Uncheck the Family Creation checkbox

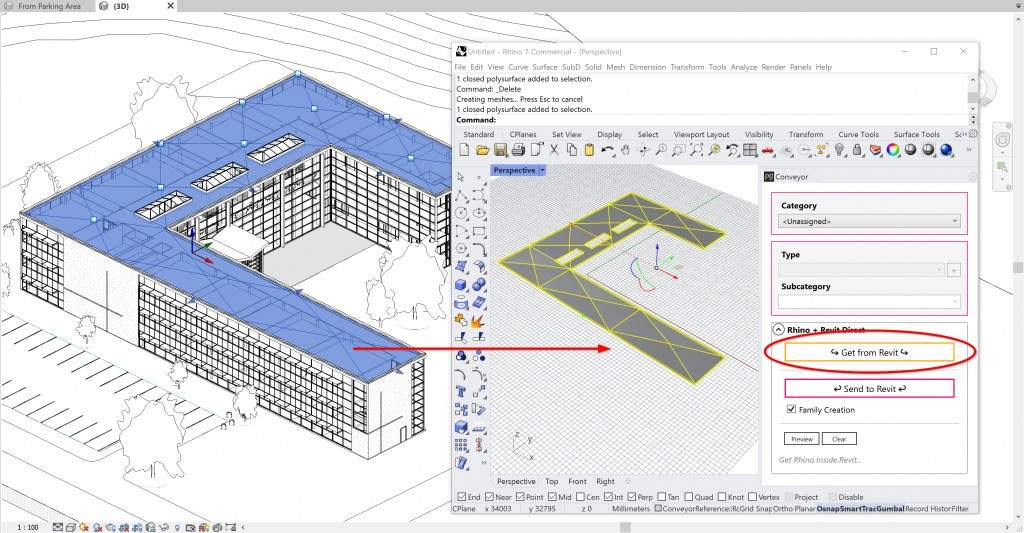792,410
